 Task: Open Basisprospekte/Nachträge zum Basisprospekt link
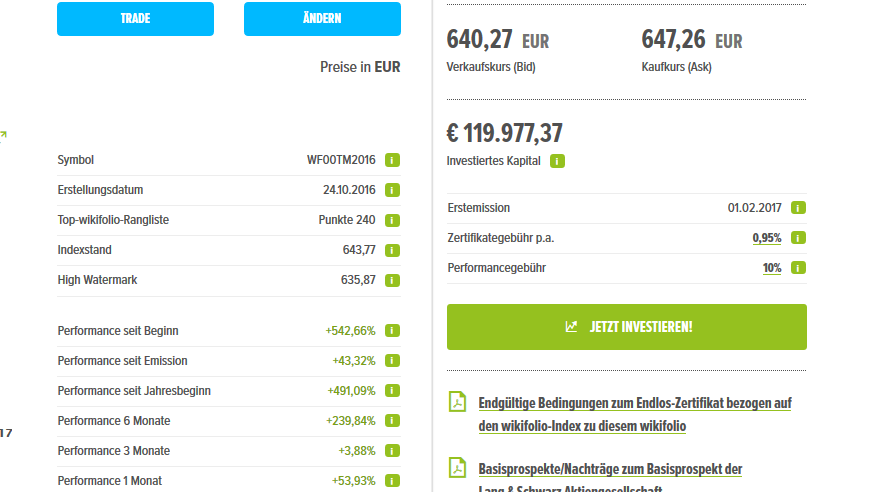coord(610,469)
